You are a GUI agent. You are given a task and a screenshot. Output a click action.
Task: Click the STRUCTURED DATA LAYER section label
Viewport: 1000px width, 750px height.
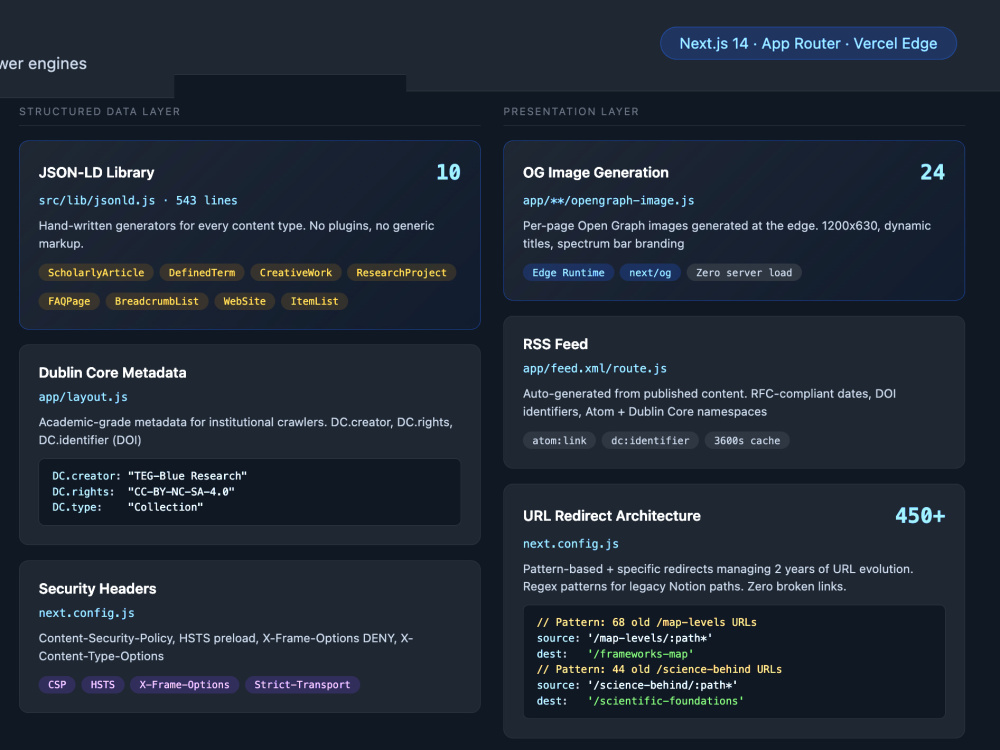99,112
